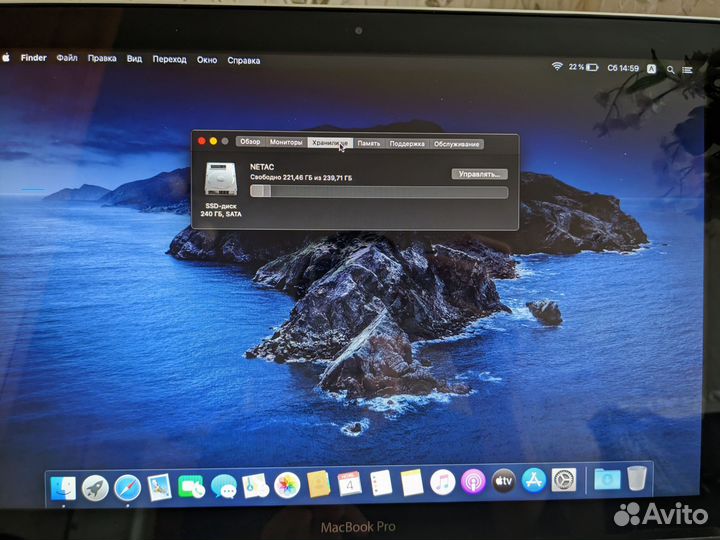
Task: Close the storage window with red button
Action: [202, 141]
